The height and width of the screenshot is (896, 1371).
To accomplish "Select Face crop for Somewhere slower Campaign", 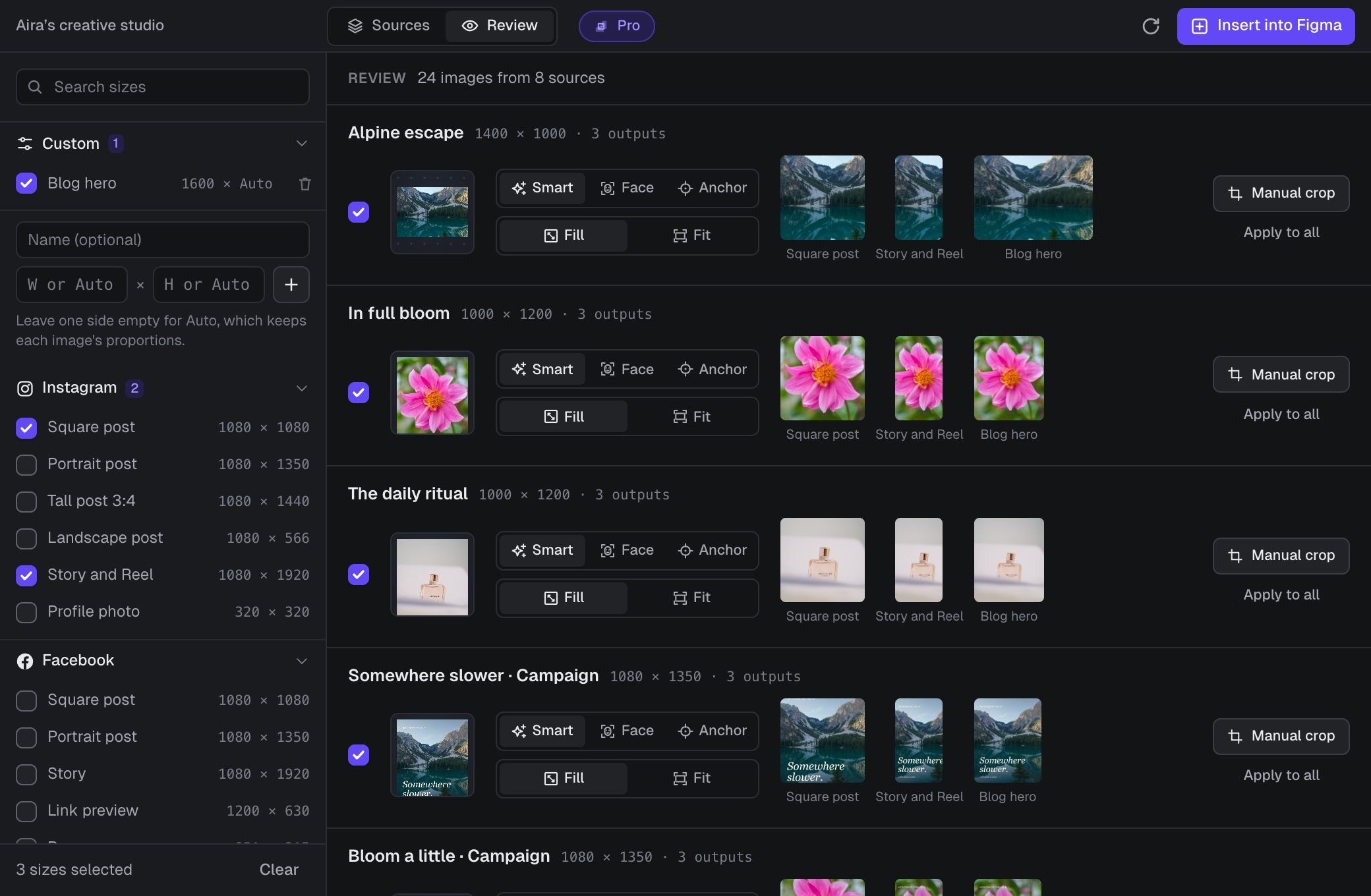I will click(x=627, y=731).
